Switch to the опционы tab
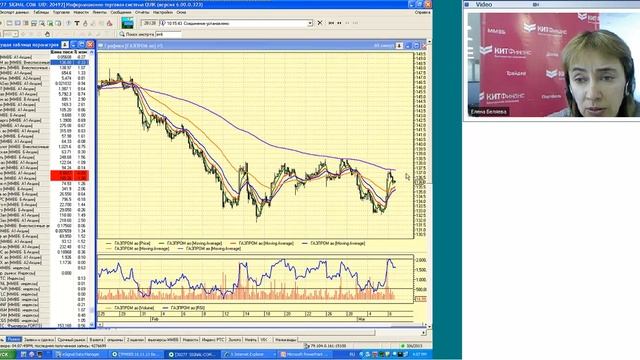Viewport: 640px width, 360px height. pyautogui.click(x=115, y=340)
